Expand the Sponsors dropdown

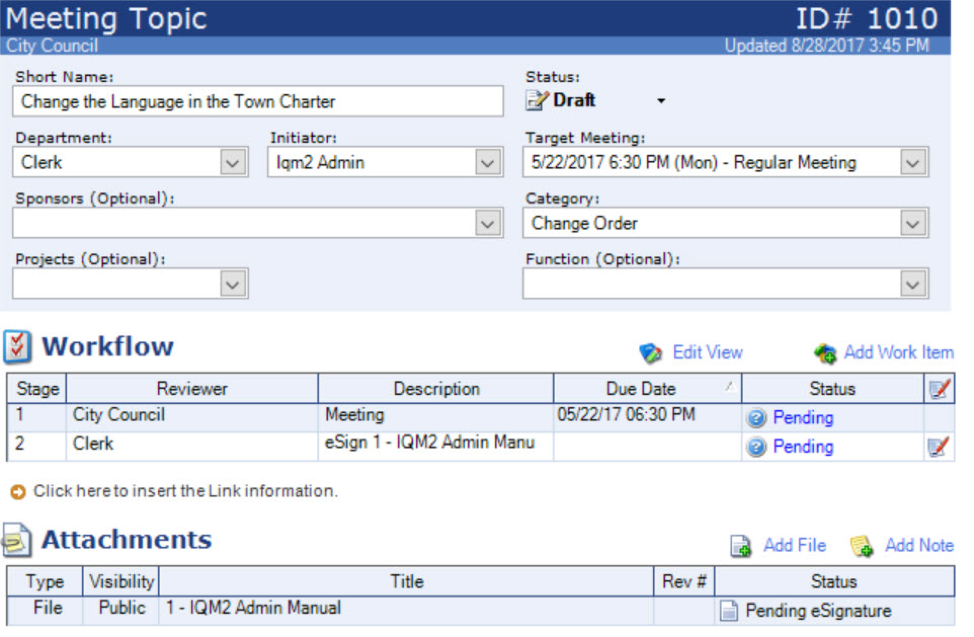tap(488, 223)
